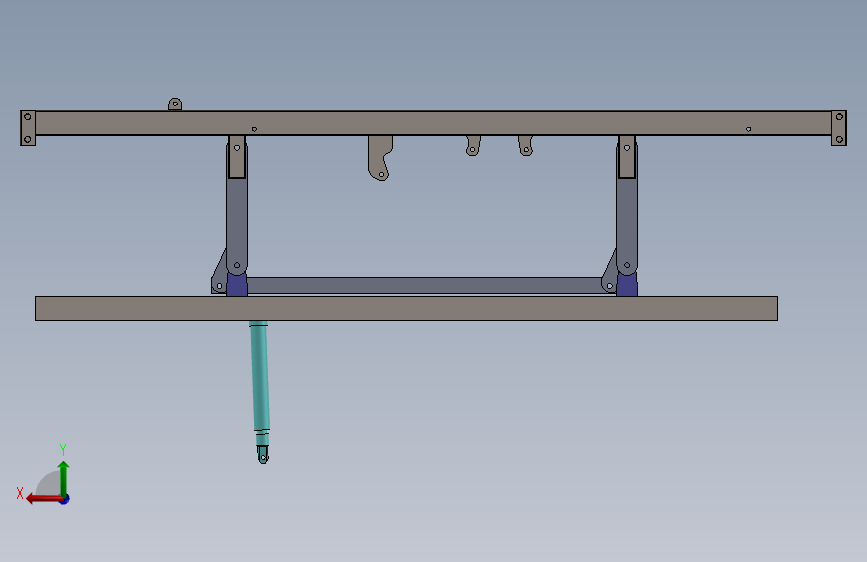Image resolution: width=867 pixels, height=562 pixels.
Task: Pick the left vertical gray link arm
Action: click(x=237, y=221)
